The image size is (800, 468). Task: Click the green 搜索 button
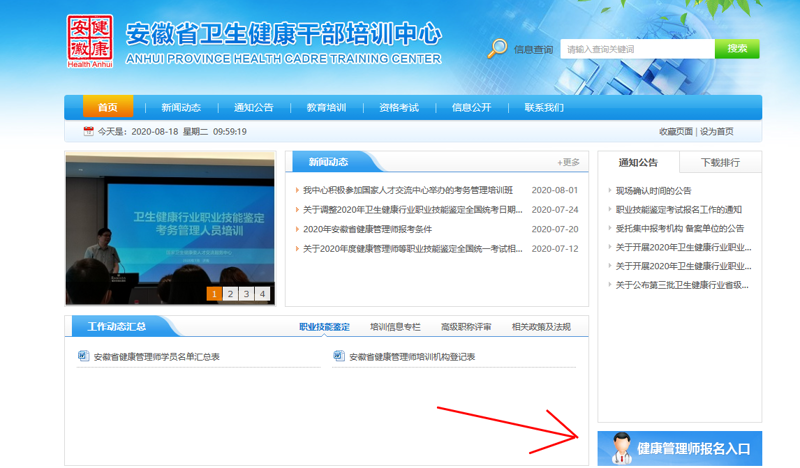click(737, 49)
